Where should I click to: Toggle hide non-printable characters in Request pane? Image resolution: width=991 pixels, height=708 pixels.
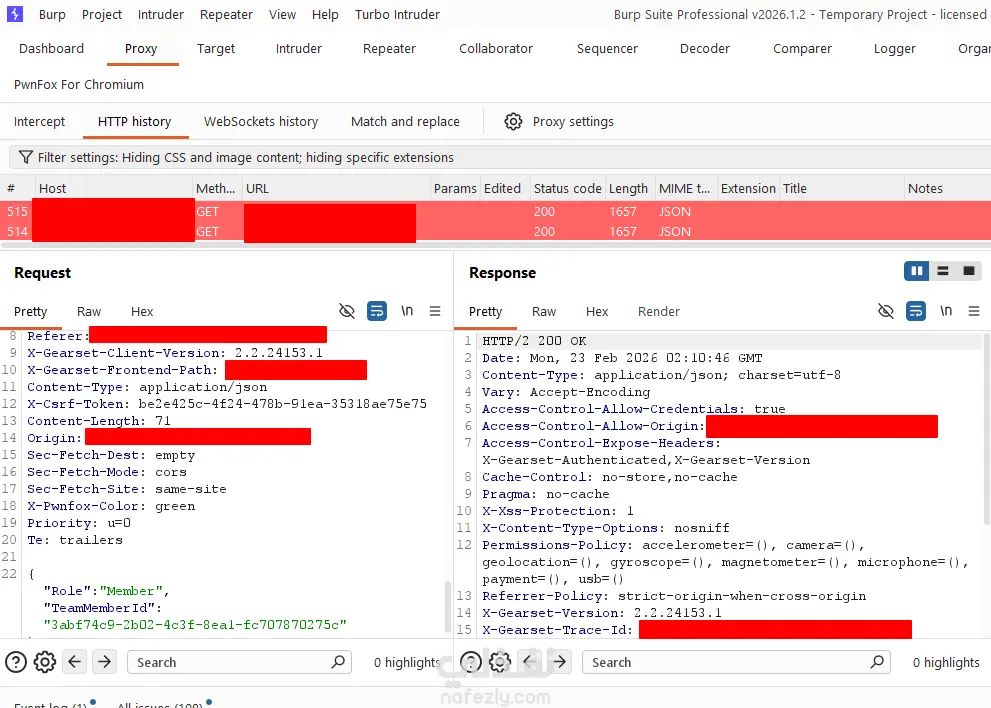point(346,311)
